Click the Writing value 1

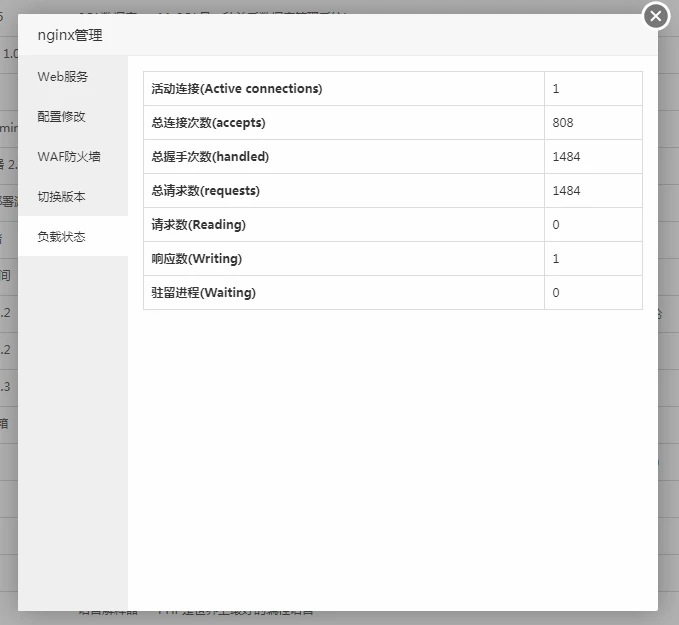(556, 259)
